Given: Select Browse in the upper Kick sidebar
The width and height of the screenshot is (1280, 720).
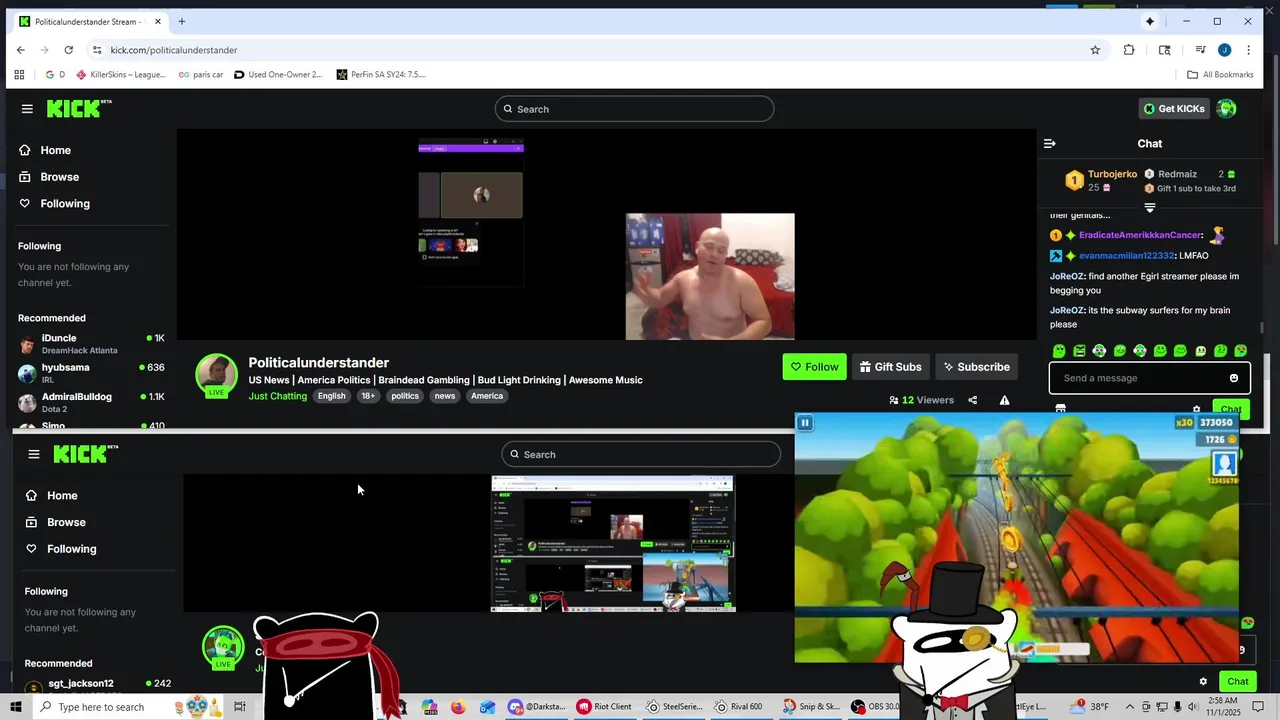Looking at the screenshot, I should pos(59,177).
